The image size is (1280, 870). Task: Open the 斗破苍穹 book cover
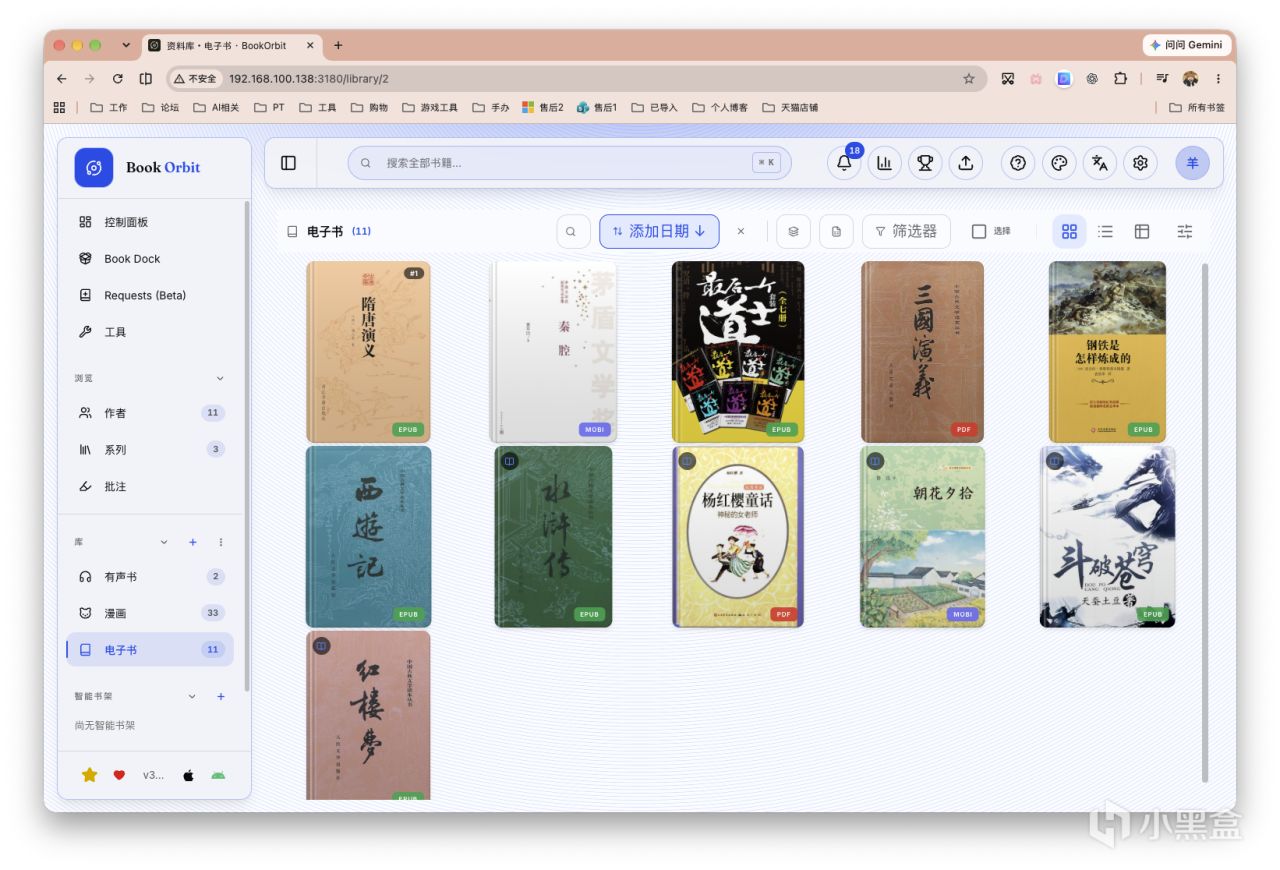pos(1107,537)
